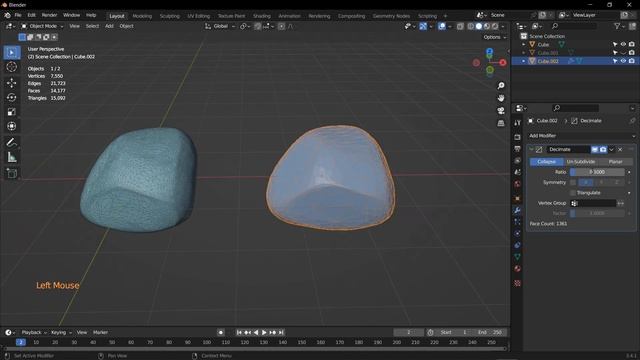Toggle viewport visibility for Cube.001
Viewport: 640px width, 360px height.
click(x=623, y=53)
